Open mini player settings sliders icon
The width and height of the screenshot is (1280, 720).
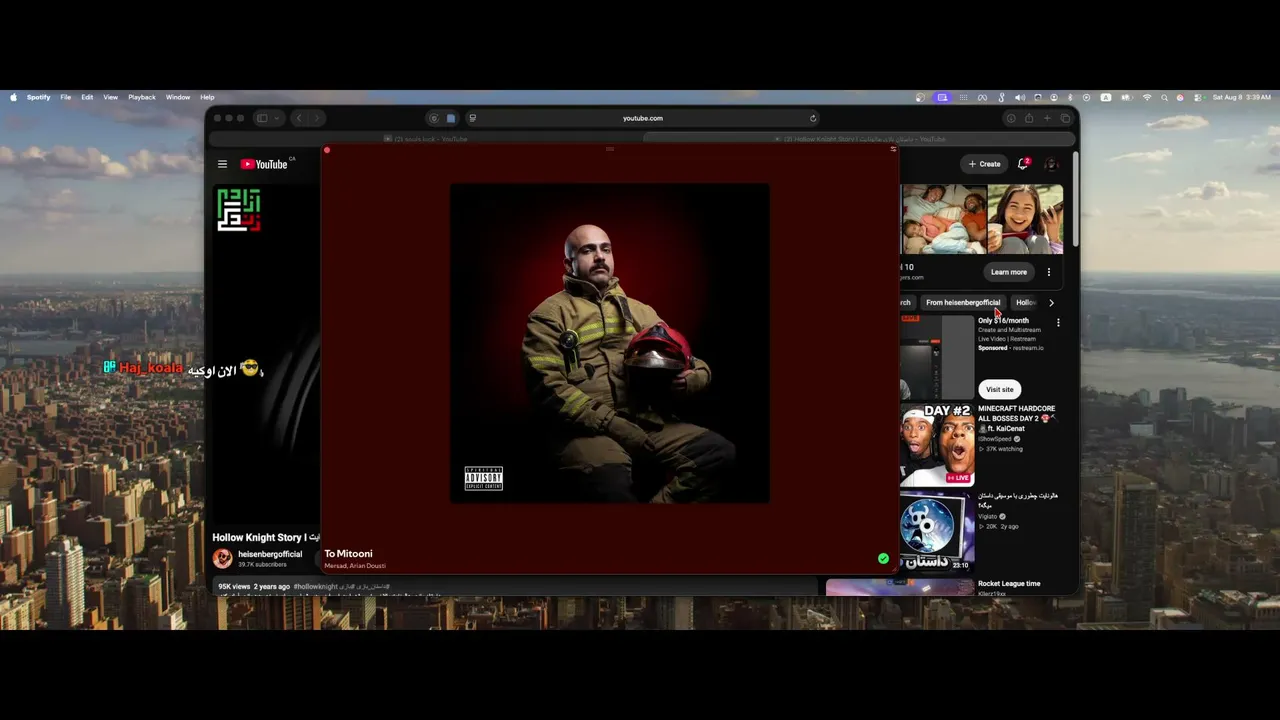coord(893,149)
